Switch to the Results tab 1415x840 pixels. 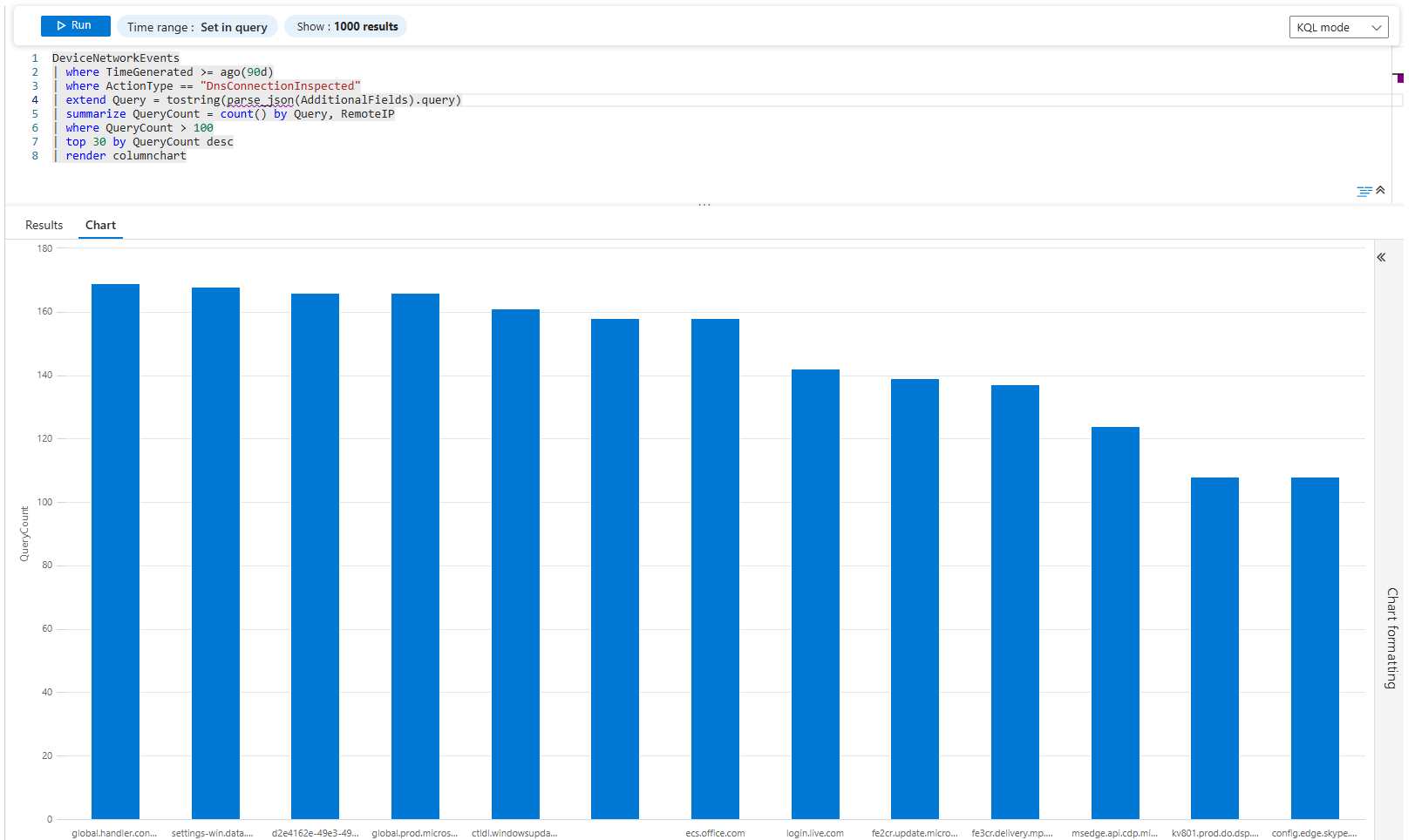44,225
